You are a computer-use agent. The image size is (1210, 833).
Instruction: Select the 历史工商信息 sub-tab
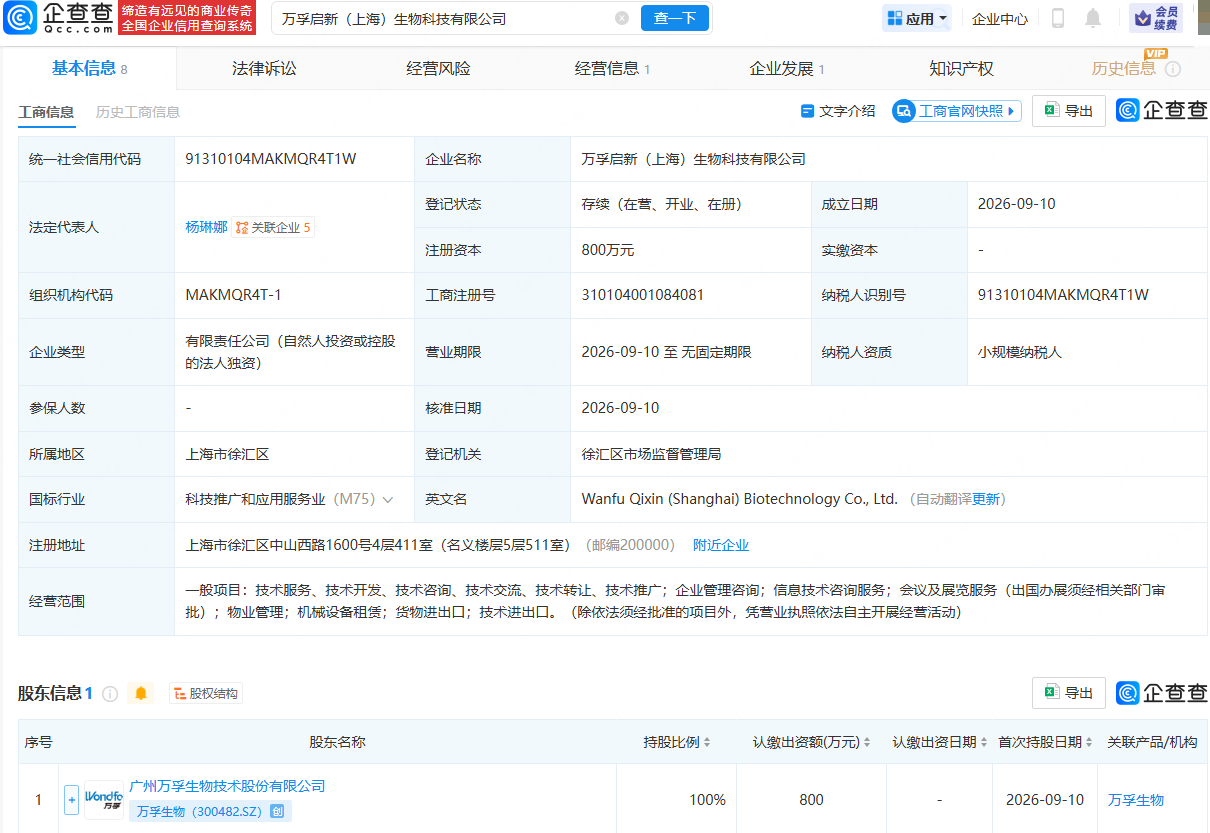(138, 112)
